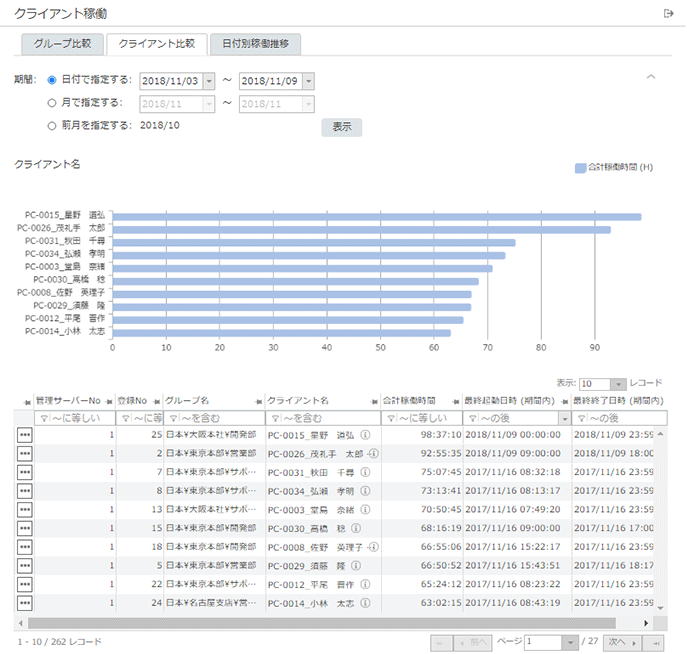Viewport: 687px width, 654px height.
Task: Open row menu for PC-0014_小林 太志
Action: 25,603
